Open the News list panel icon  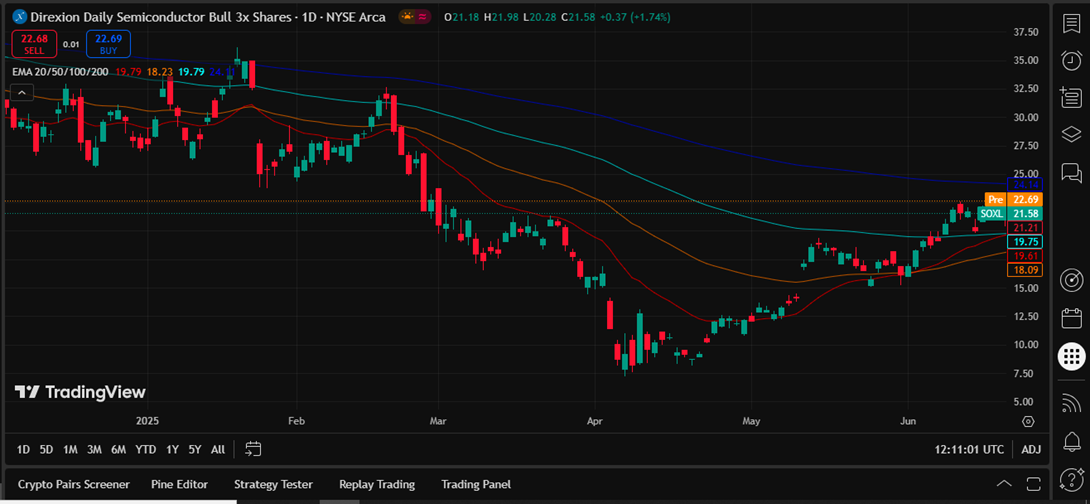click(x=1071, y=97)
